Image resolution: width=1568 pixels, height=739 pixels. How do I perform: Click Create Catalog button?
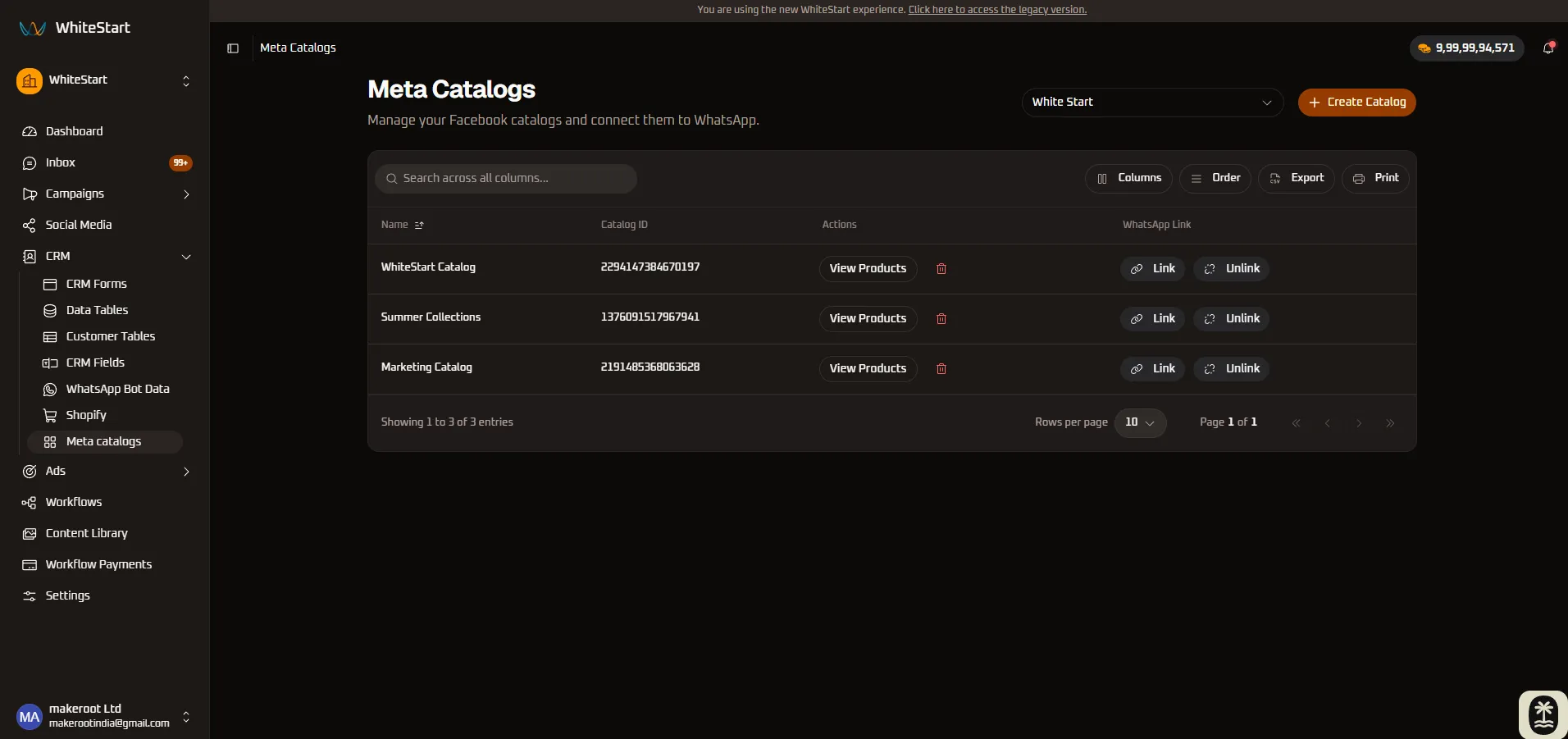pos(1356,103)
